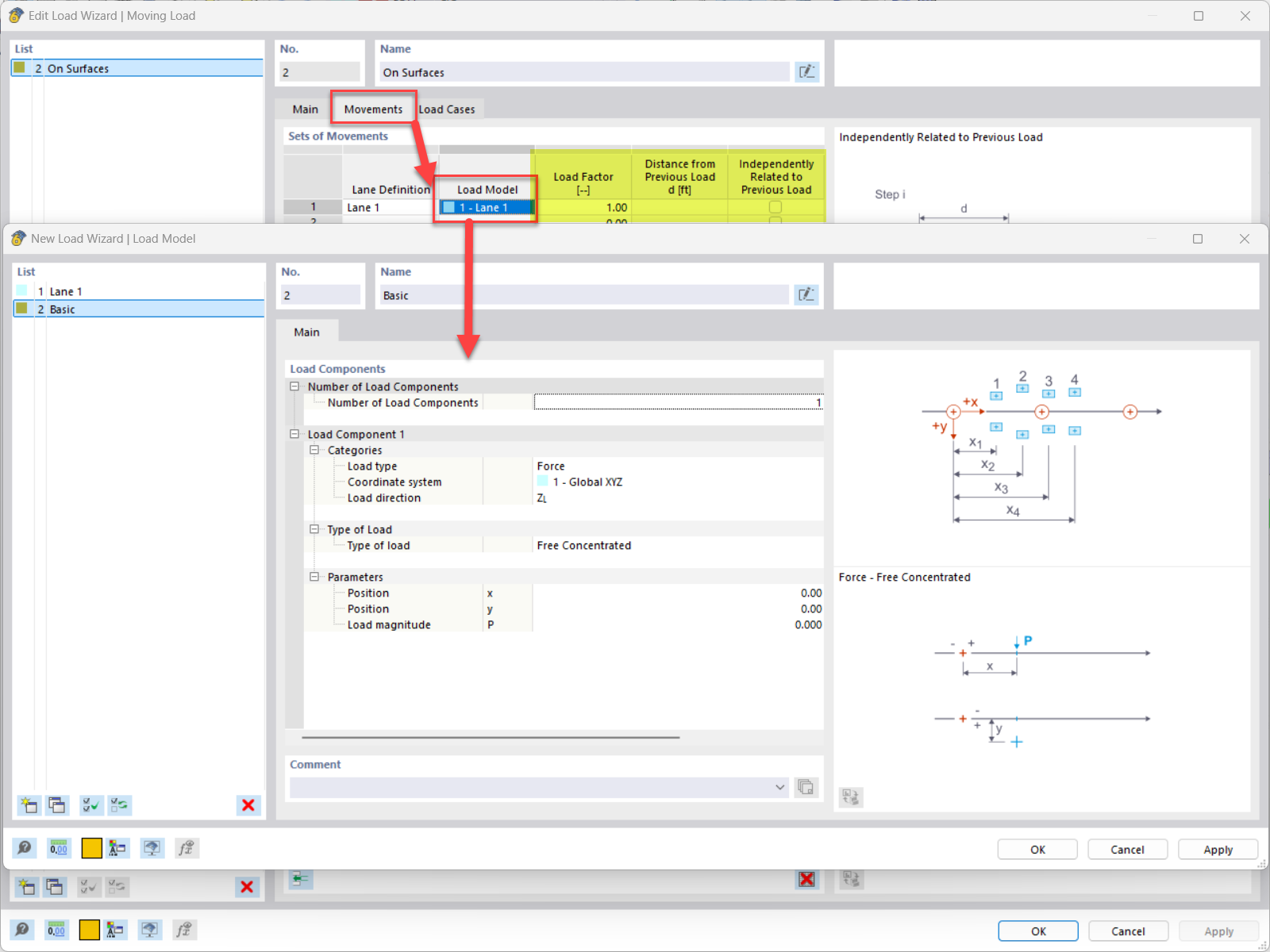Viewport: 1270px width, 952px height.
Task: Apply changes in the Load Model dialog
Action: pos(1217,849)
